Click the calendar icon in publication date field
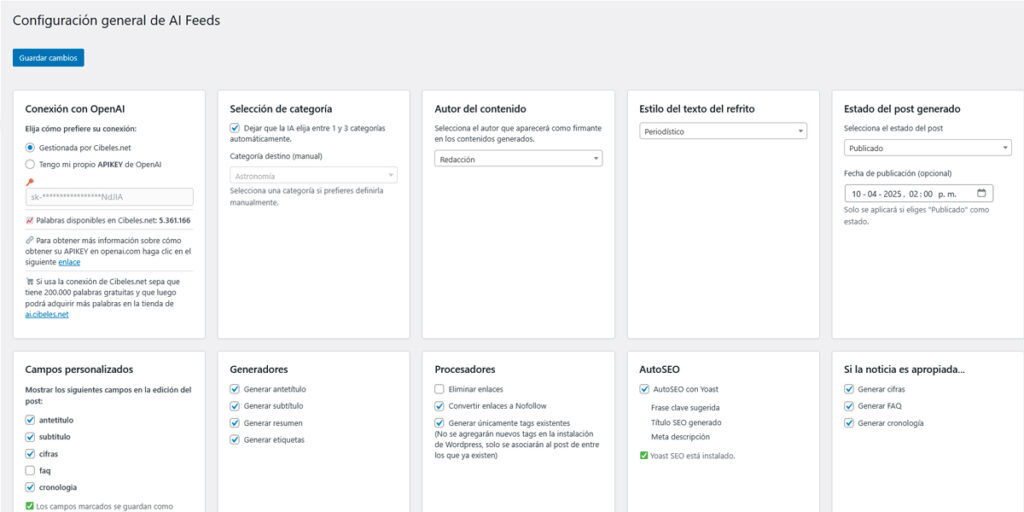Screen dimensions: 1024x512 (x=983, y=194)
